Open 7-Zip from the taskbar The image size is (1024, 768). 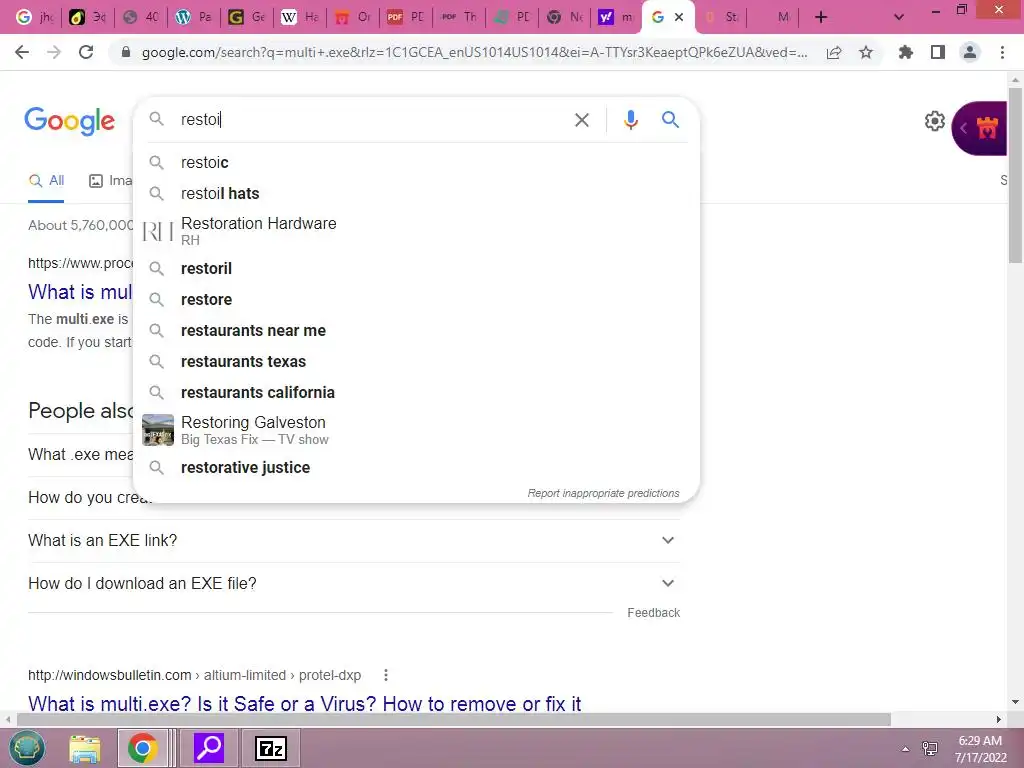click(x=270, y=748)
